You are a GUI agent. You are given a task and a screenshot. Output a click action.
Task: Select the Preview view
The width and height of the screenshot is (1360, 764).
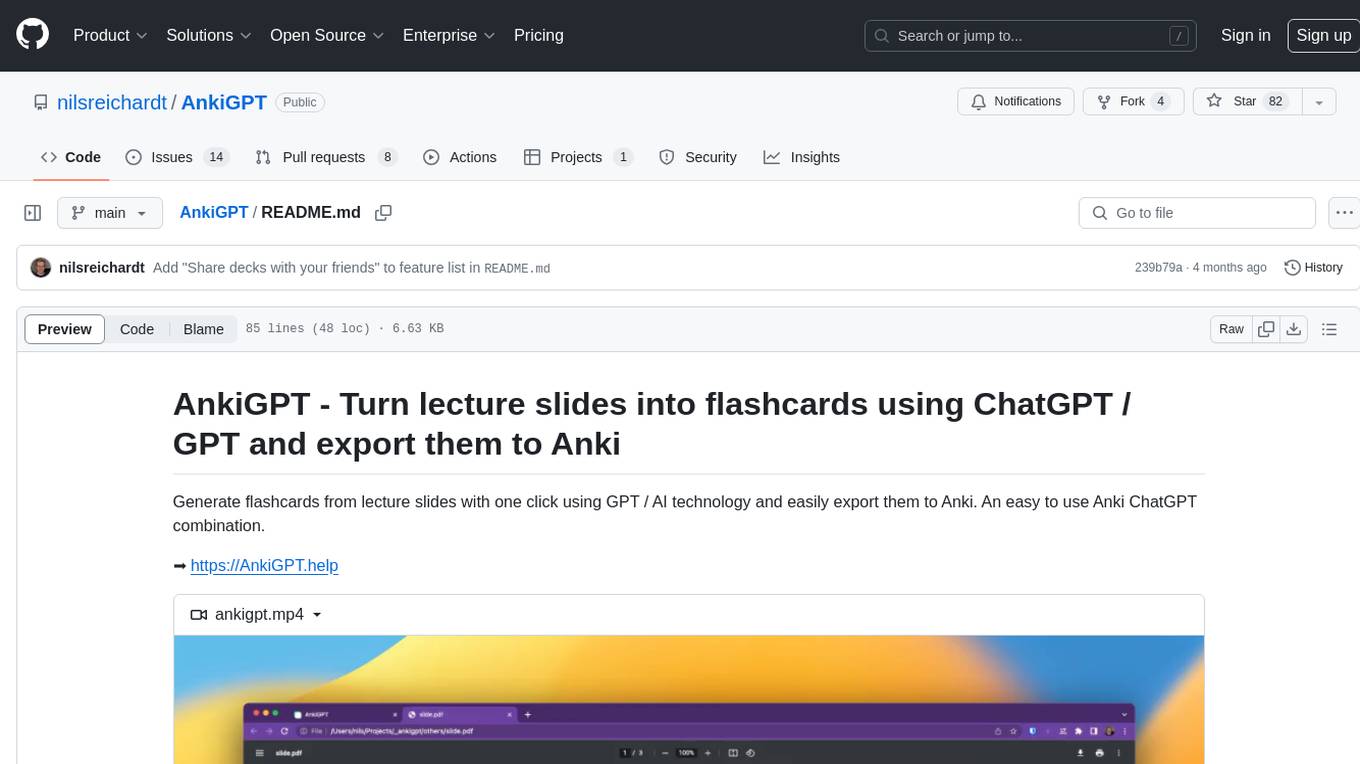pyautogui.click(x=65, y=329)
